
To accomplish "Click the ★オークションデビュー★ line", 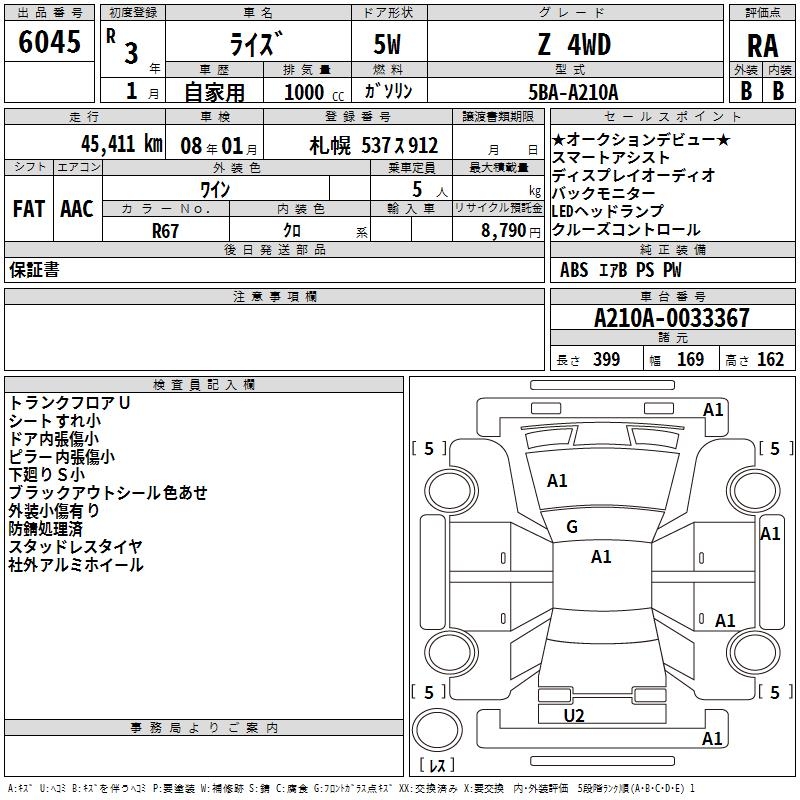I will 641,139.
